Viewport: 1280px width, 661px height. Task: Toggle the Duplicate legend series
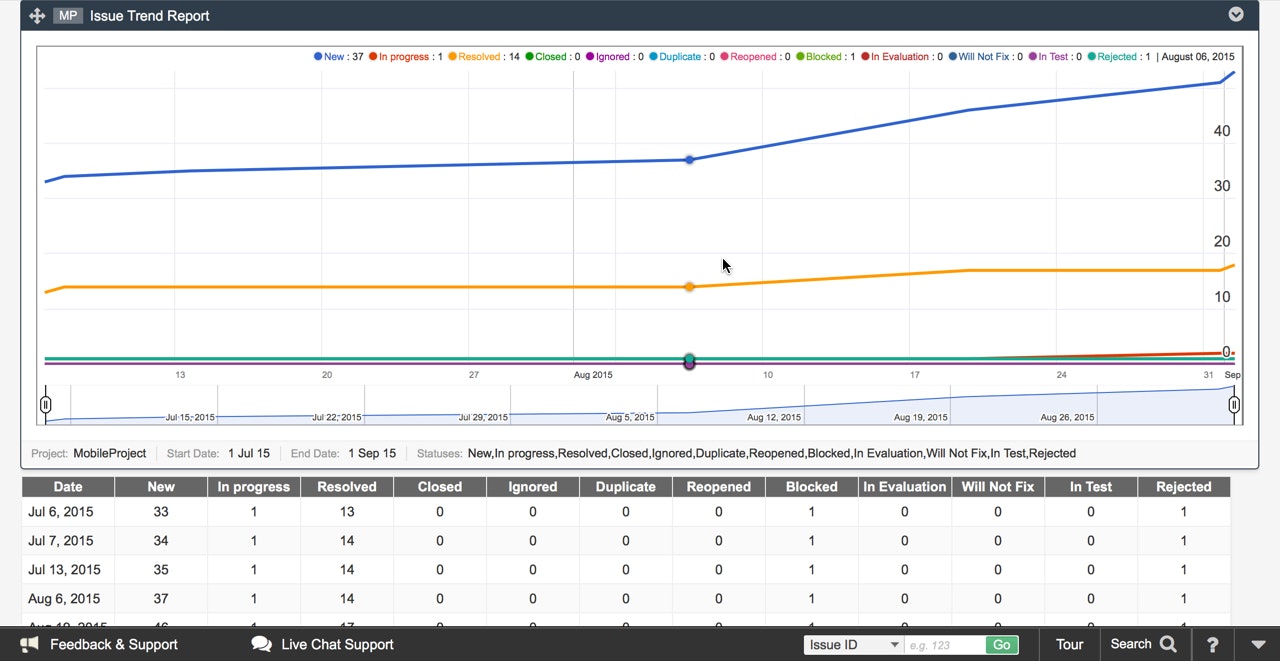682,57
